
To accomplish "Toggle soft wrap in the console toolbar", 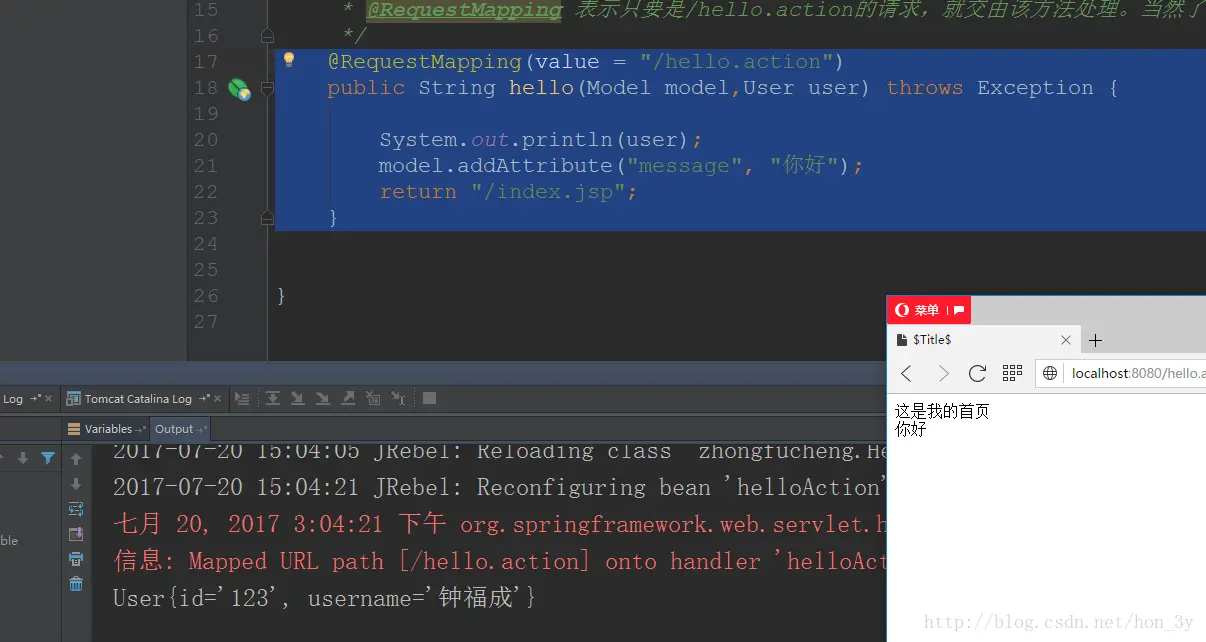I will point(76,508).
